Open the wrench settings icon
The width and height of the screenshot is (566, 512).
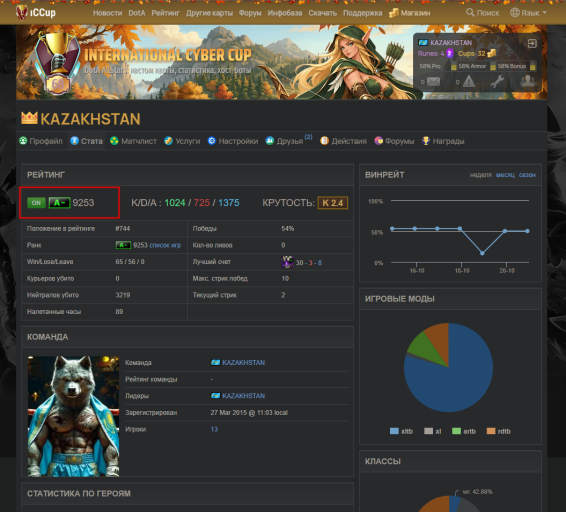pos(497,82)
